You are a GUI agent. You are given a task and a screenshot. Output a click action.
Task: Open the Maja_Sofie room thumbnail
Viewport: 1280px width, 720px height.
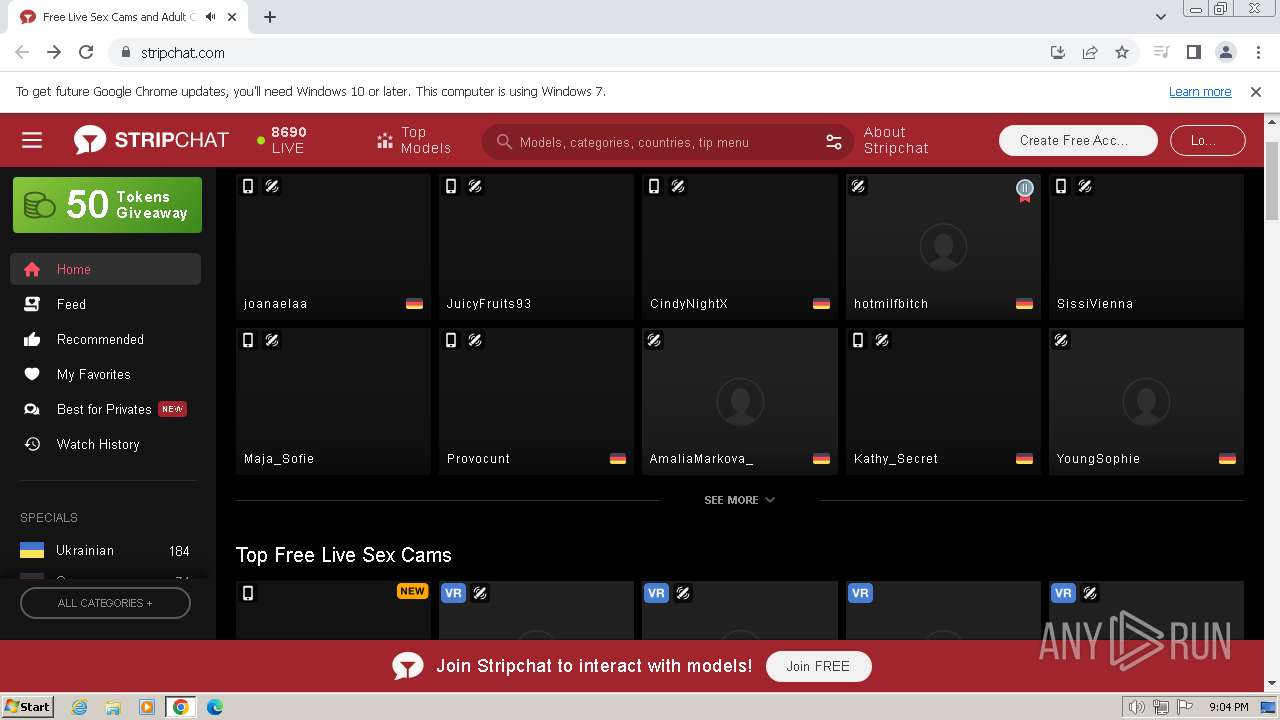tap(333, 401)
